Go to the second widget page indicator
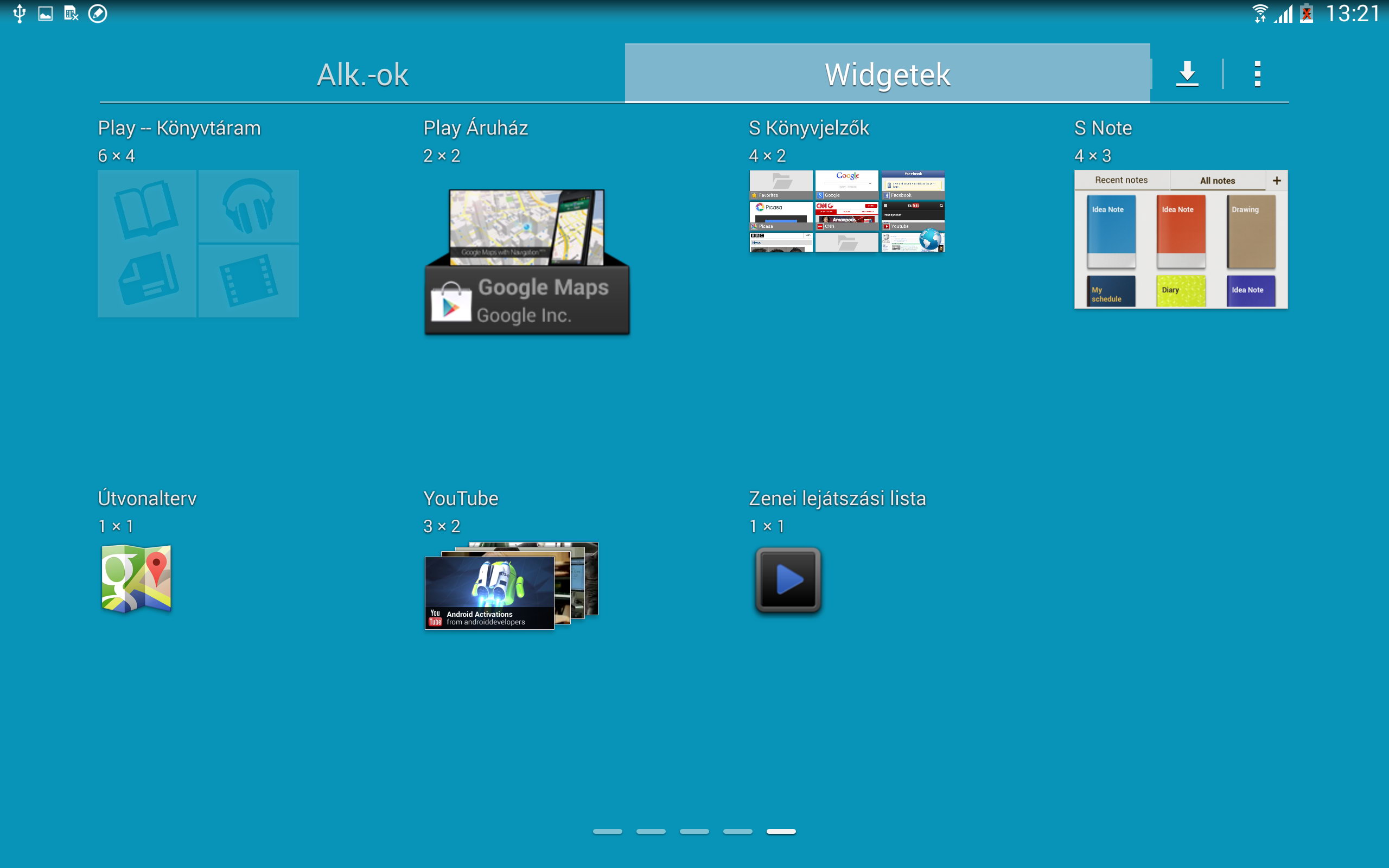This screenshot has height=868, width=1389. point(651,831)
